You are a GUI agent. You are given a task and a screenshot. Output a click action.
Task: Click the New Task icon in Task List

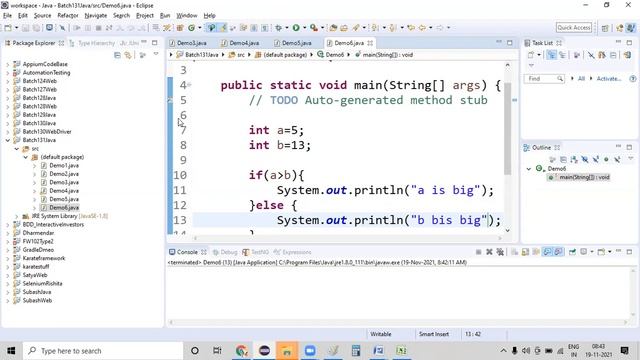point(531,55)
